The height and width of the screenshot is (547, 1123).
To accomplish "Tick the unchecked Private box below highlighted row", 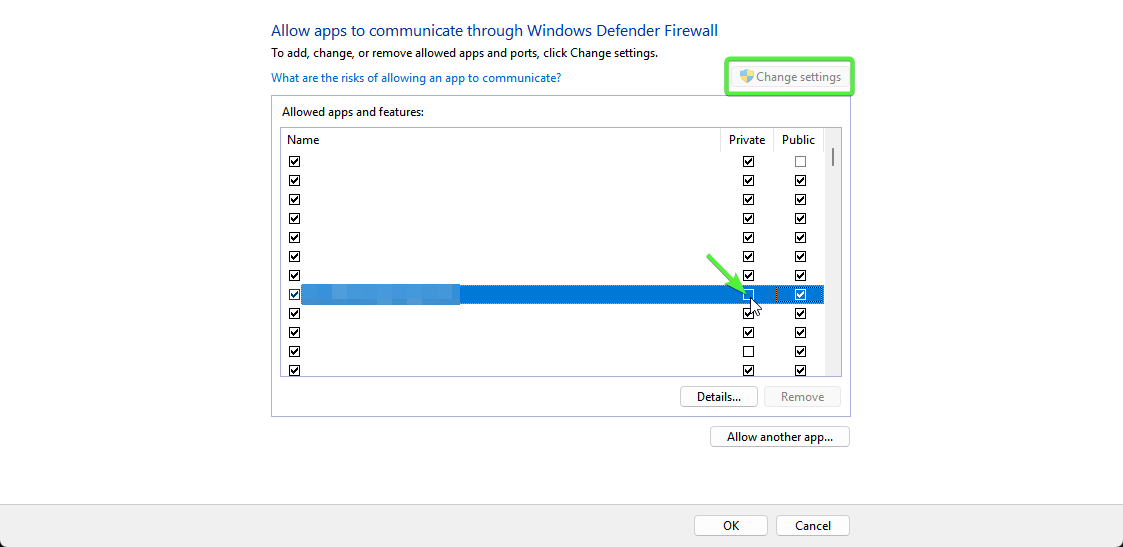I will point(748,352).
